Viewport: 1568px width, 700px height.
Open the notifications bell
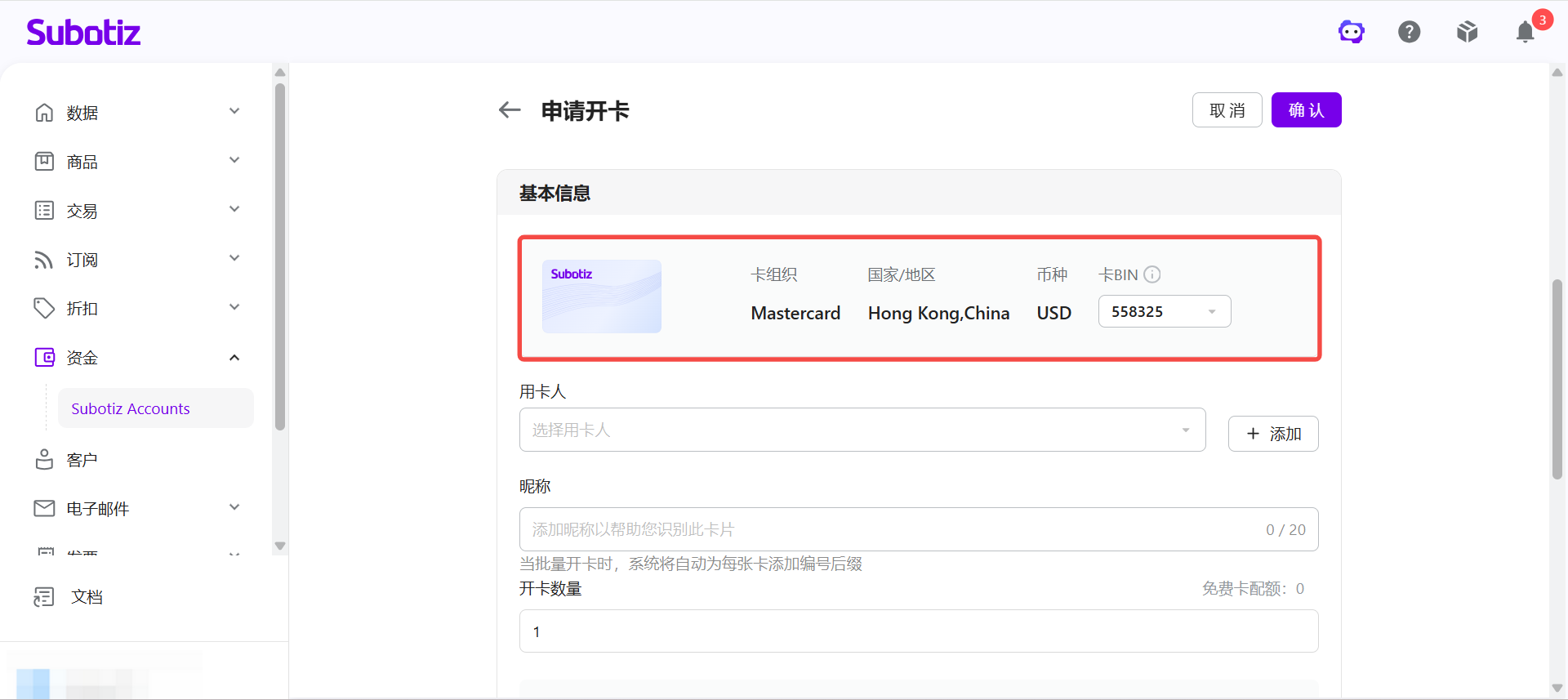click(1526, 32)
